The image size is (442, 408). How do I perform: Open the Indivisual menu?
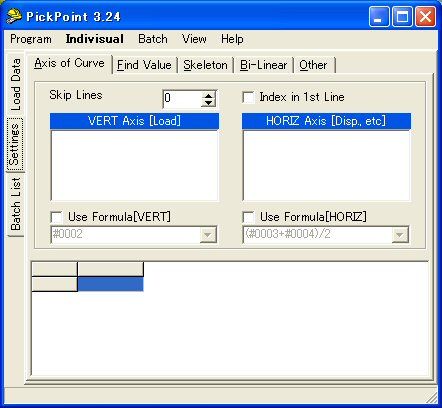click(x=94, y=39)
